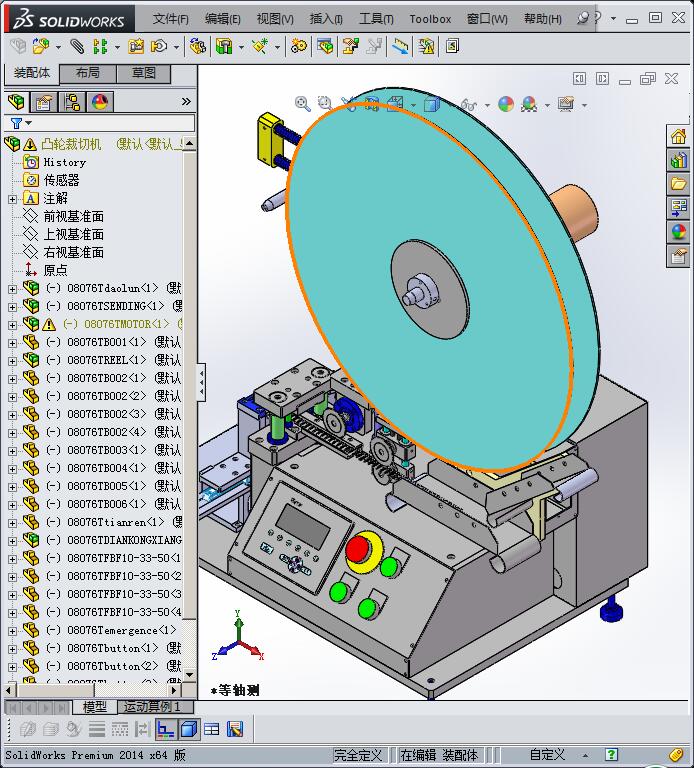Open Design Library icon in task pane

[x=678, y=160]
